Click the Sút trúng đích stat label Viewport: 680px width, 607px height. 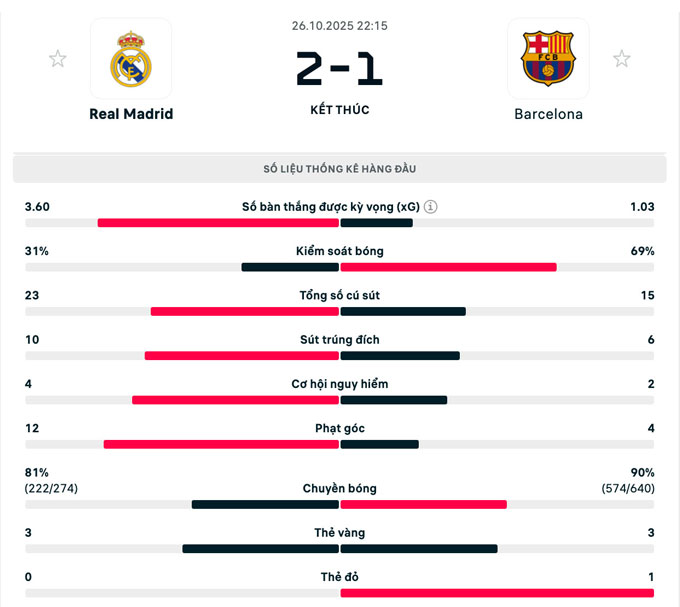click(340, 340)
